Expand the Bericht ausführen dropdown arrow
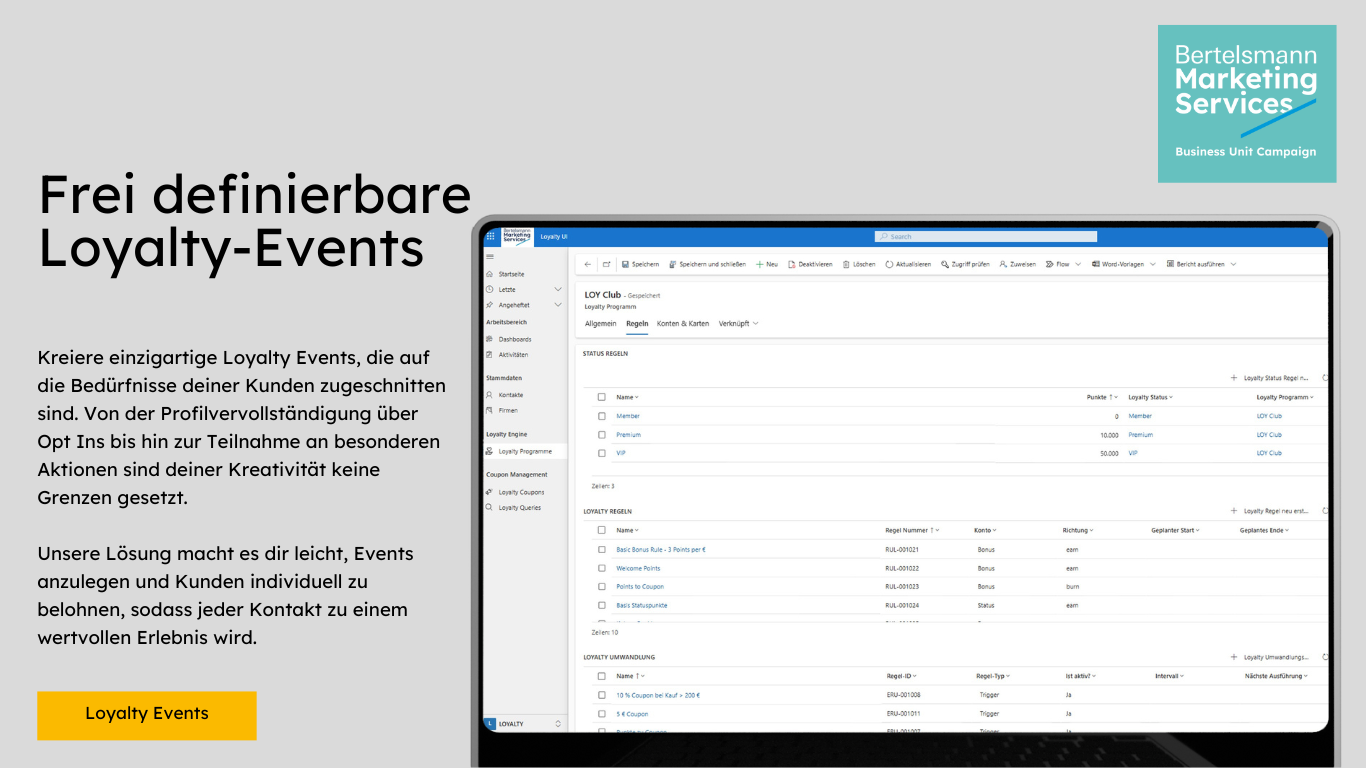1366x768 pixels. click(1233, 264)
